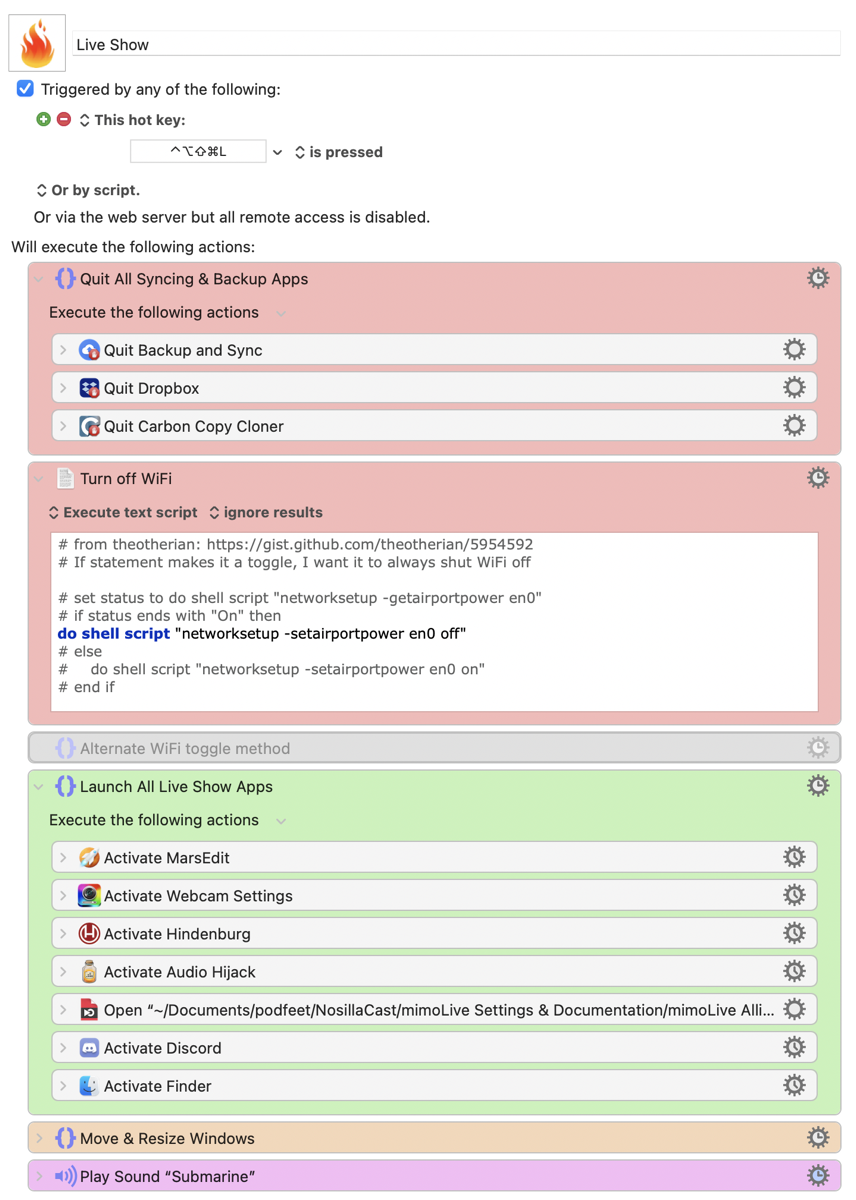Click the flame macro icon
Screen dimensions: 856x1200
point(37,43)
